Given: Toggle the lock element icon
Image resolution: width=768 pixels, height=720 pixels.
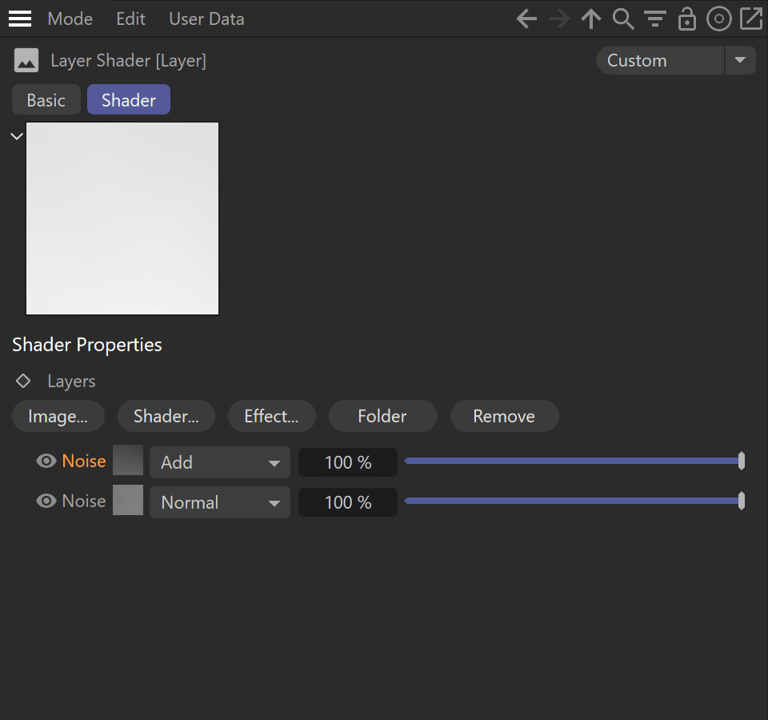Looking at the screenshot, I should coord(687,19).
